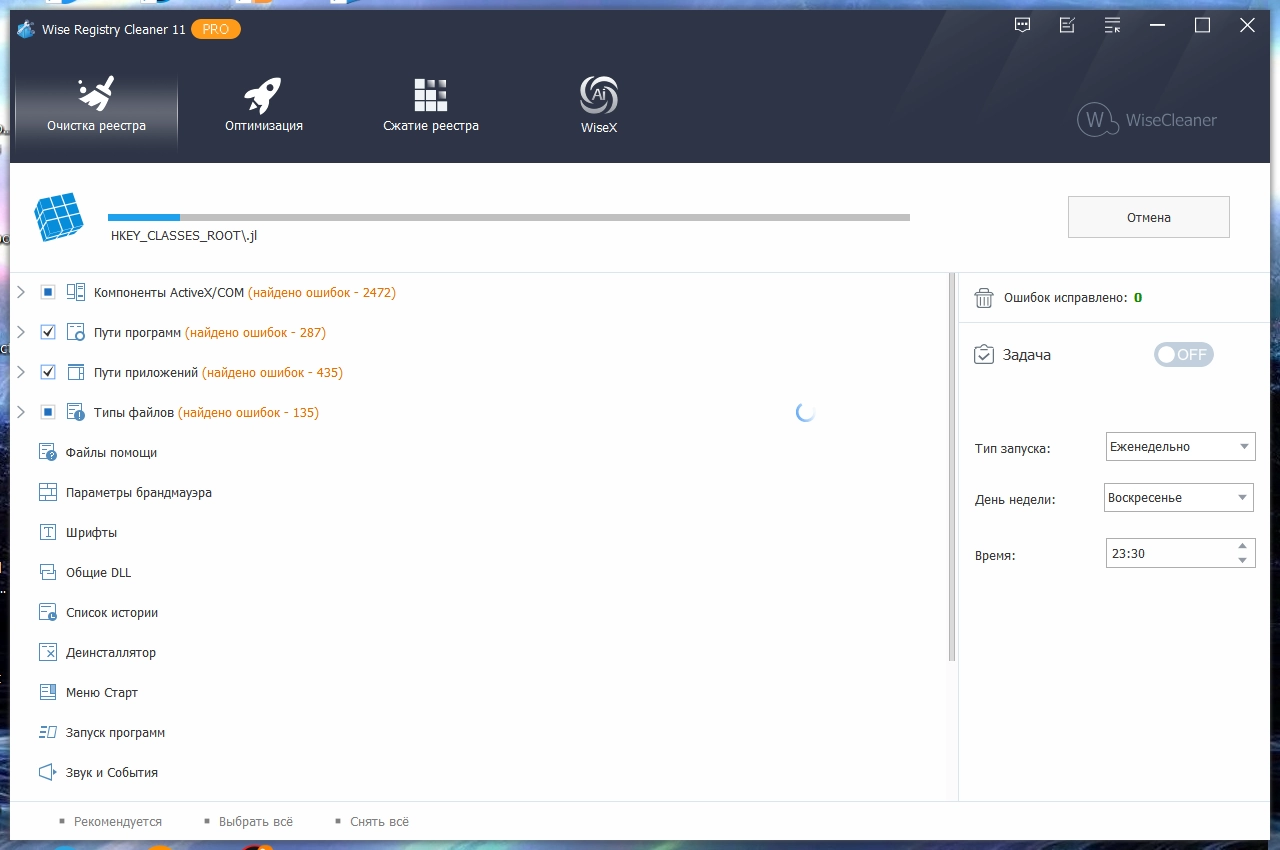Toggle the Компоненты ActiveX/COM checkbox
Viewport: 1280px width, 850px height.
click(x=48, y=293)
